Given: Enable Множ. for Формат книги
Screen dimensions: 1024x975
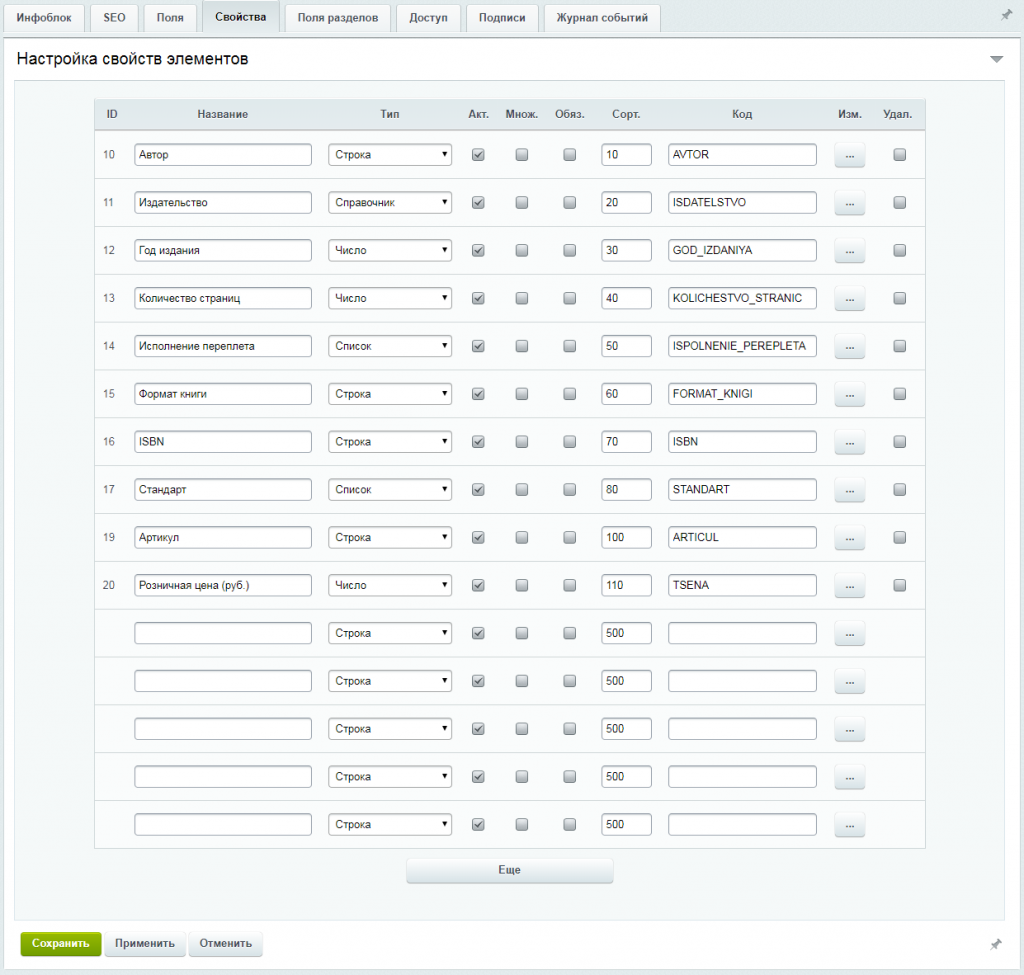Looking at the screenshot, I should (522, 394).
